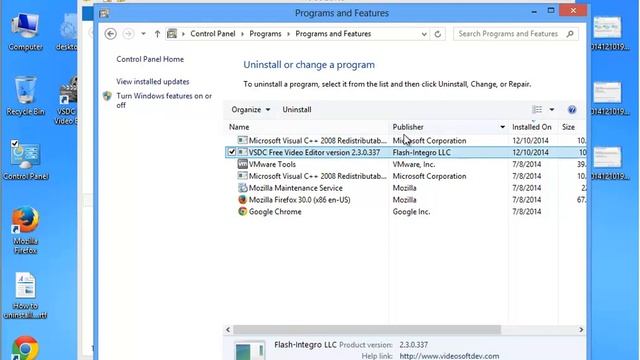Screen dimensions: 640x360
Task: Select Google Chrome in program list
Action: pos(275,211)
